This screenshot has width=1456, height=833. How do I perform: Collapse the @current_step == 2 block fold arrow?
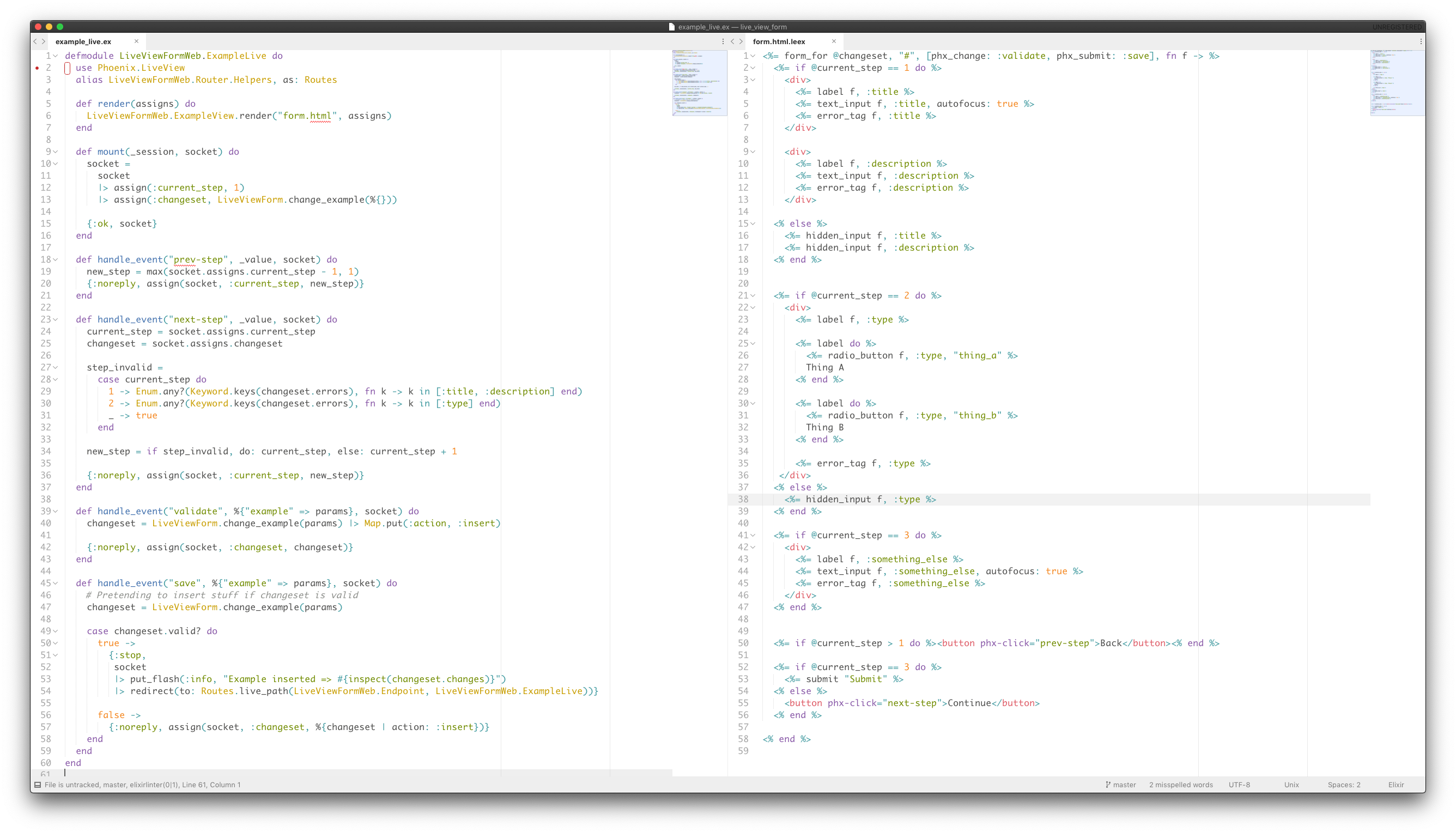(x=752, y=295)
